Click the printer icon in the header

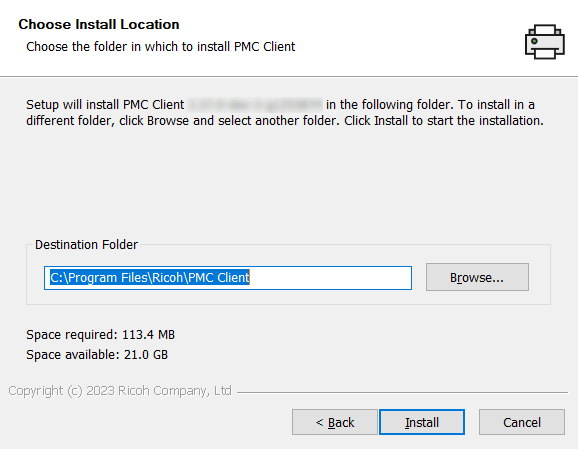[544, 42]
